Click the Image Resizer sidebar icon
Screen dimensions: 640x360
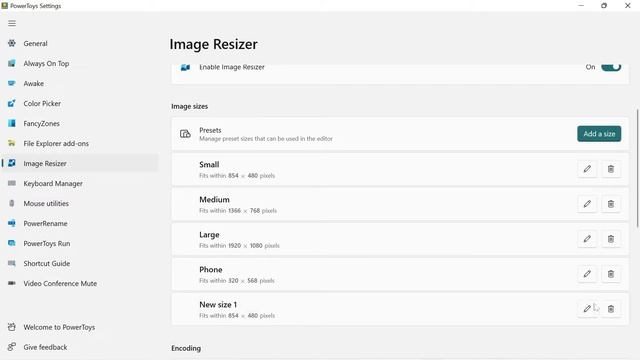pos(12,163)
